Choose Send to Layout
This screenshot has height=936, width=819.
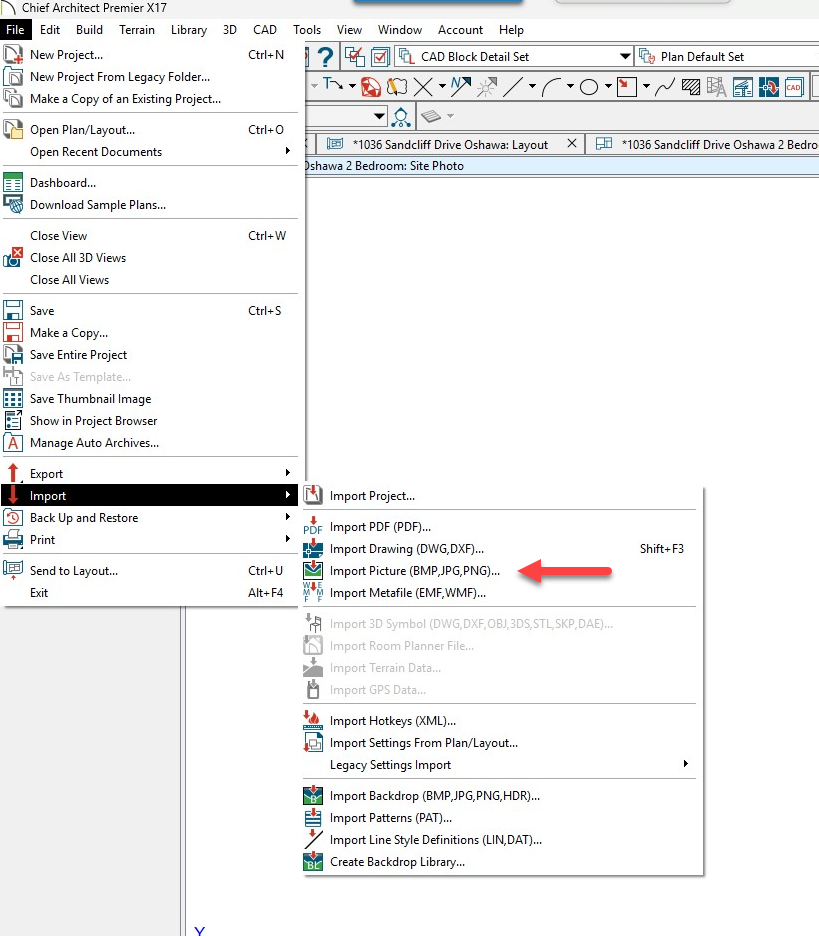[150, 571]
